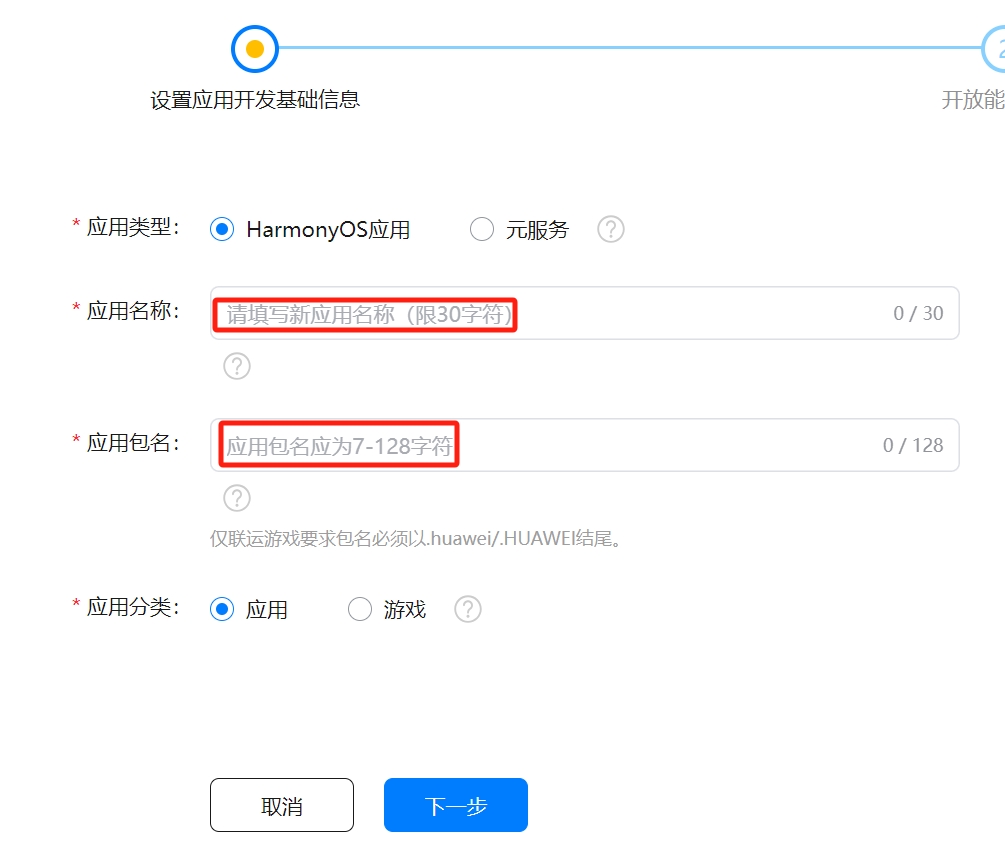The height and width of the screenshot is (868, 1005).
Task: Proceed with the 下一步 button
Action: pos(455,806)
